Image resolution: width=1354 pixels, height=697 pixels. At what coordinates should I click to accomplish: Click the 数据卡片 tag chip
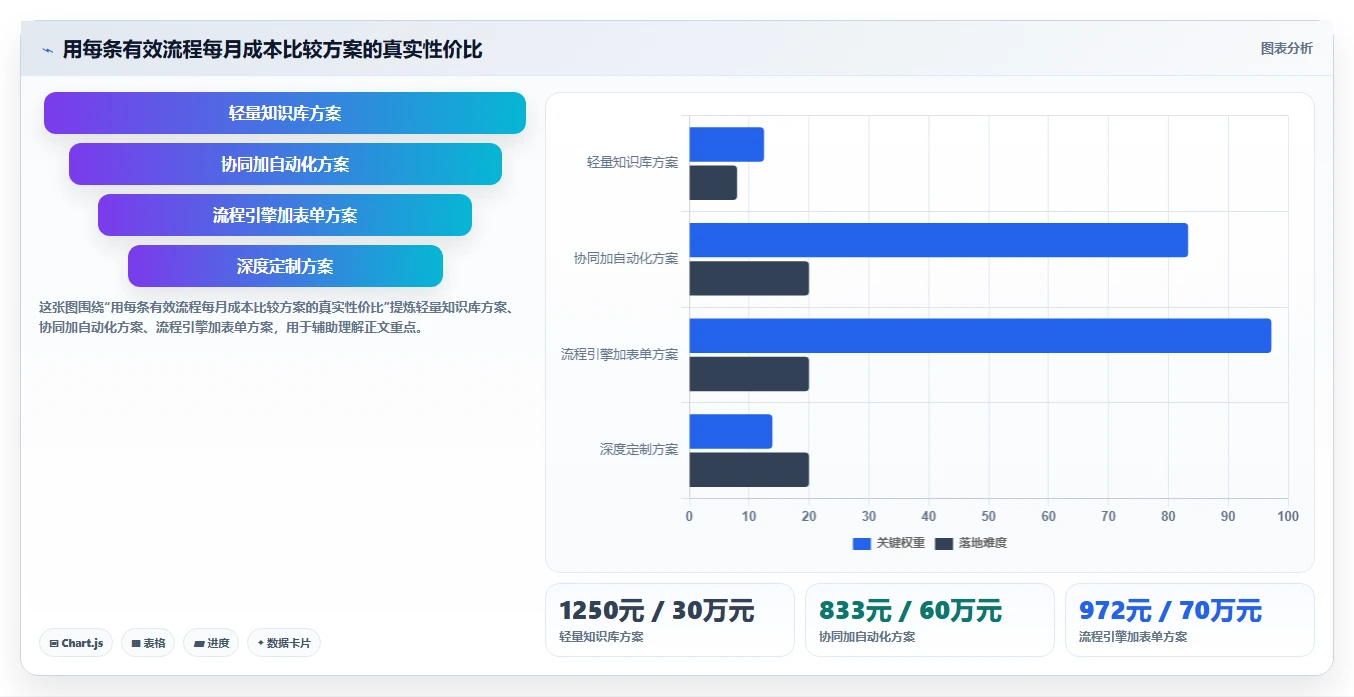pos(284,643)
